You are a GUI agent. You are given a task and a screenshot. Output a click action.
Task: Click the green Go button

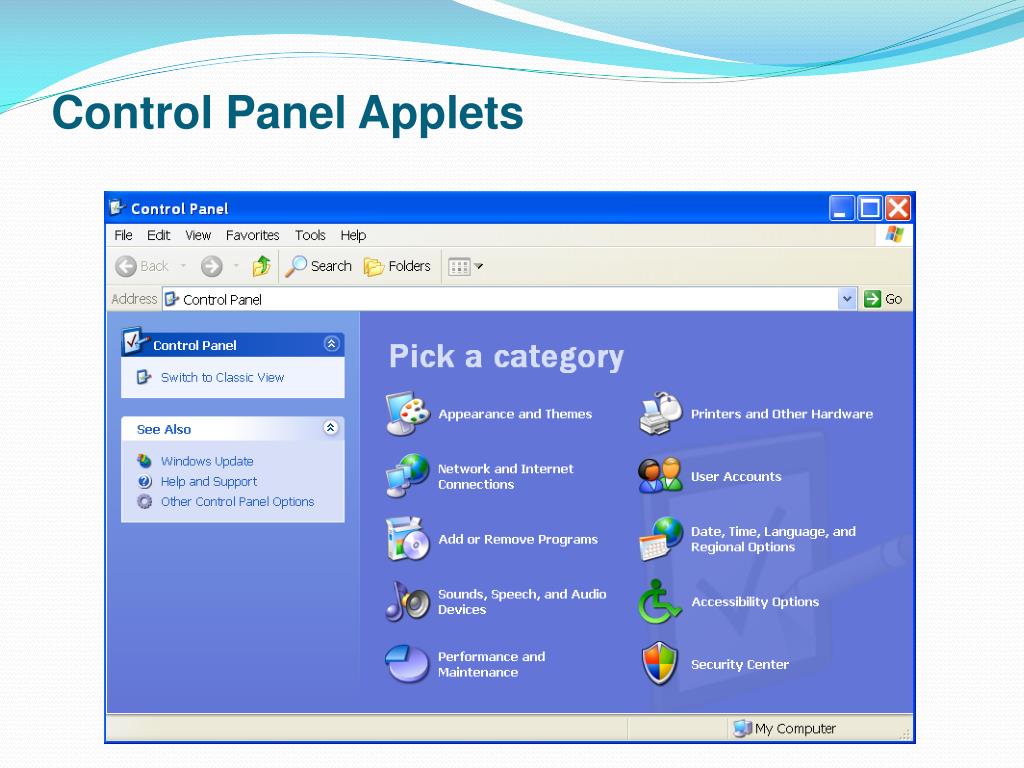[883, 299]
